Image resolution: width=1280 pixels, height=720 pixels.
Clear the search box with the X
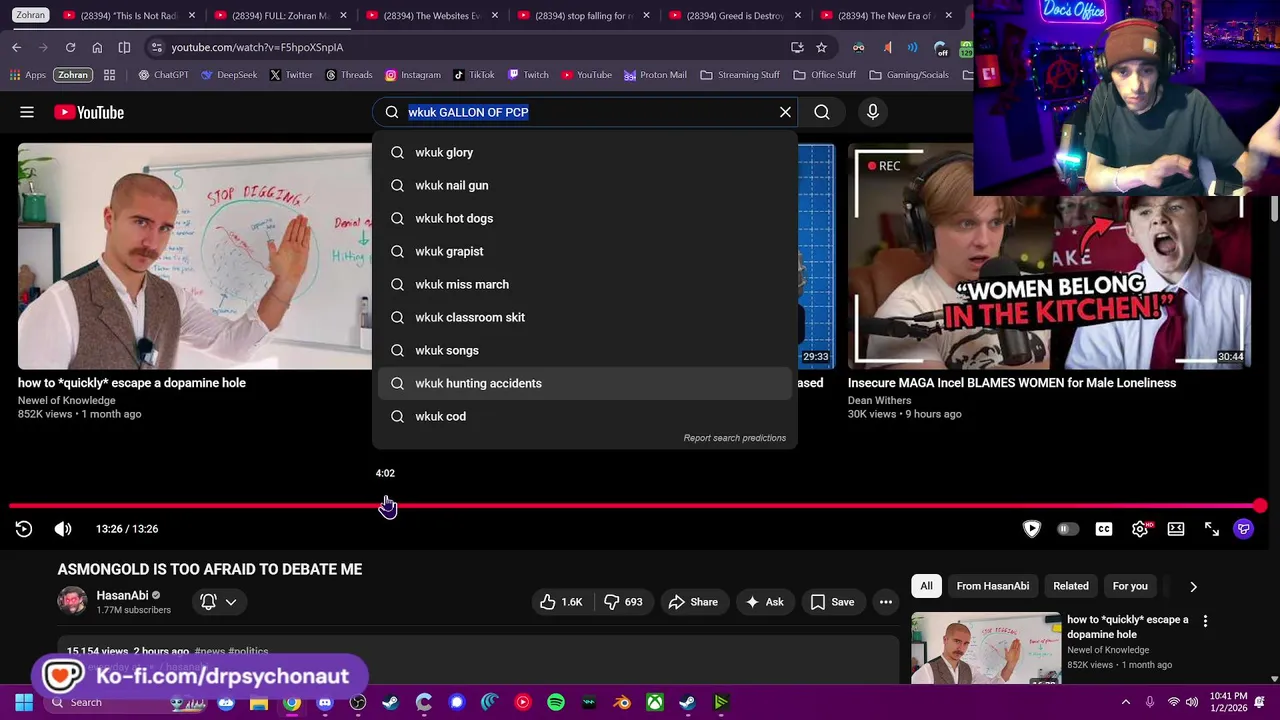[x=785, y=112]
